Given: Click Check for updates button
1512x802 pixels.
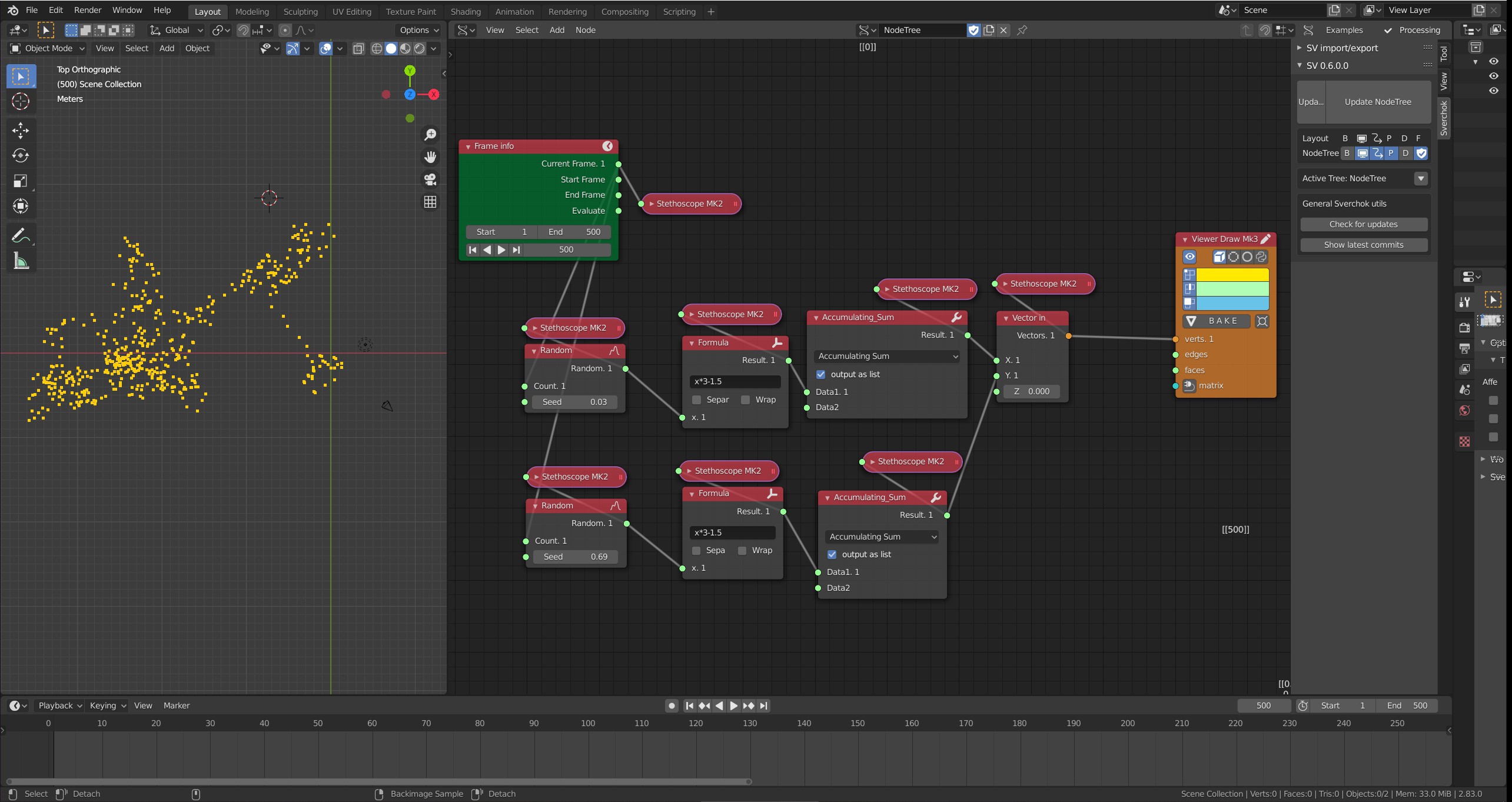Looking at the screenshot, I should (1363, 224).
